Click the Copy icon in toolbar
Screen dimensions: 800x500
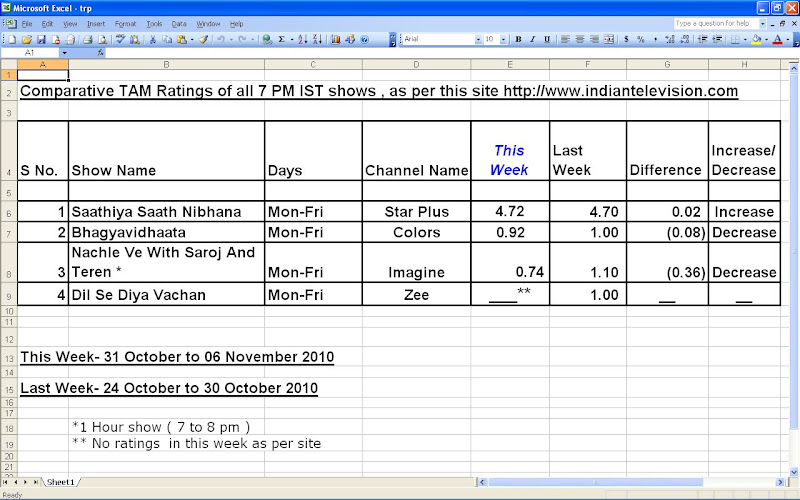point(167,39)
